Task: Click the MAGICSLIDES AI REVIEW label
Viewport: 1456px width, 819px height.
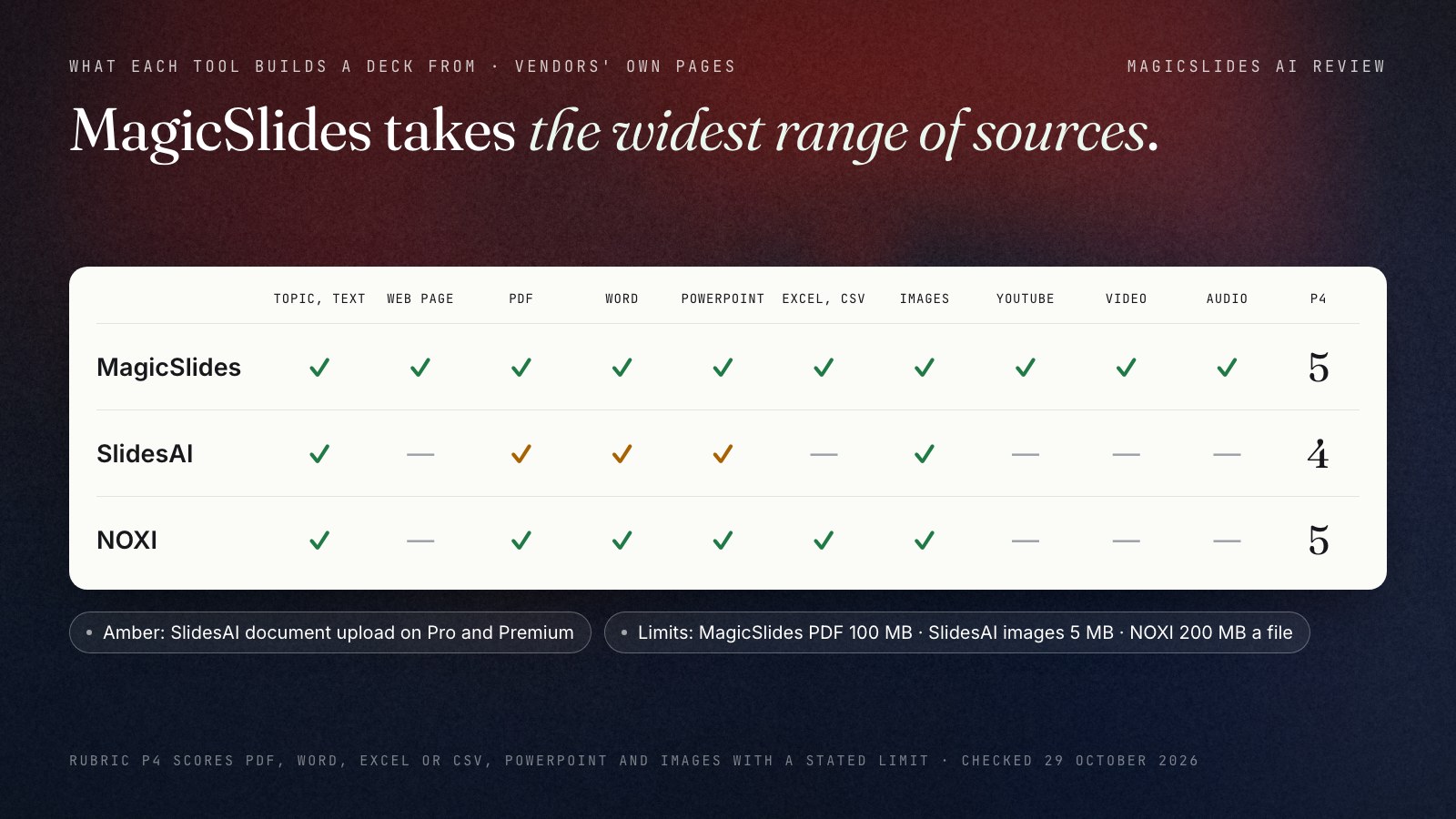Action: point(1257,66)
